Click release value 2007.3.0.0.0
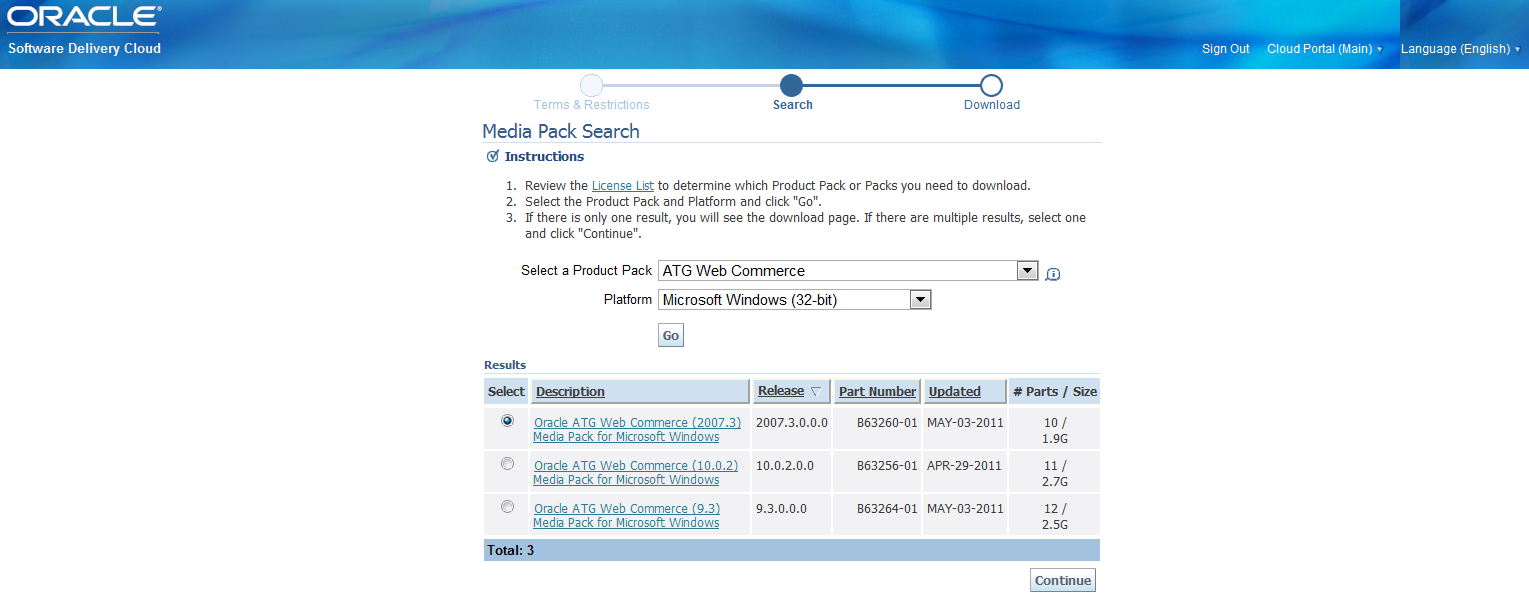Image resolution: width=1529 pixels, height=611 pixels. coord(792,423)
